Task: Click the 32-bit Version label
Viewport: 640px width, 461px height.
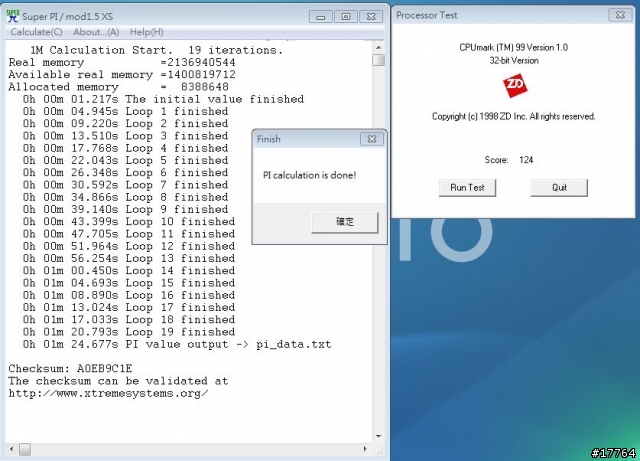Action: [514, 60]
